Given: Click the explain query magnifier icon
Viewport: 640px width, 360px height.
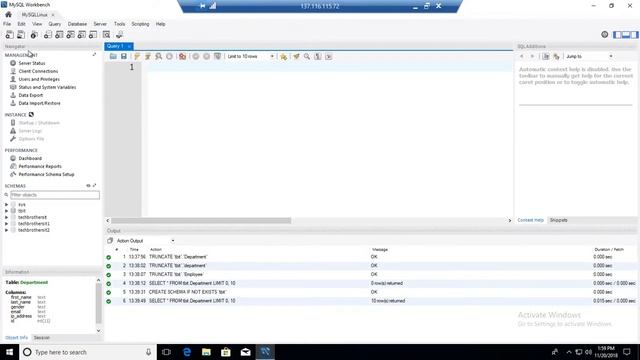Looking at the screenshot, I should coord(158,56).
